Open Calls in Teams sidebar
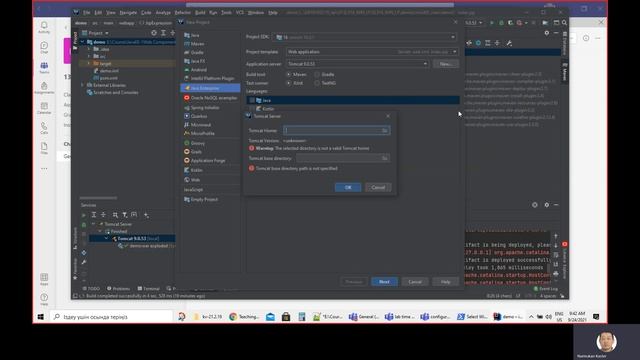This screenshot has width=640, height=360. pyautogui.click(x=44, y=128)
